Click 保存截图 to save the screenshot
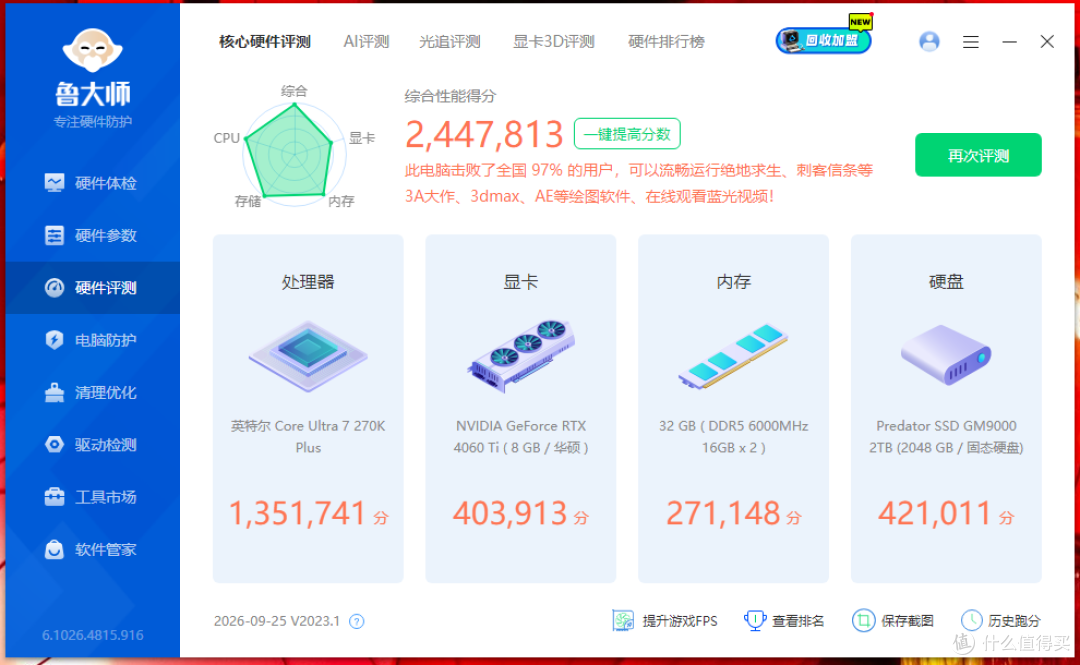The width and height of the screenshot is (1080, 665). (x=893, y=621)
